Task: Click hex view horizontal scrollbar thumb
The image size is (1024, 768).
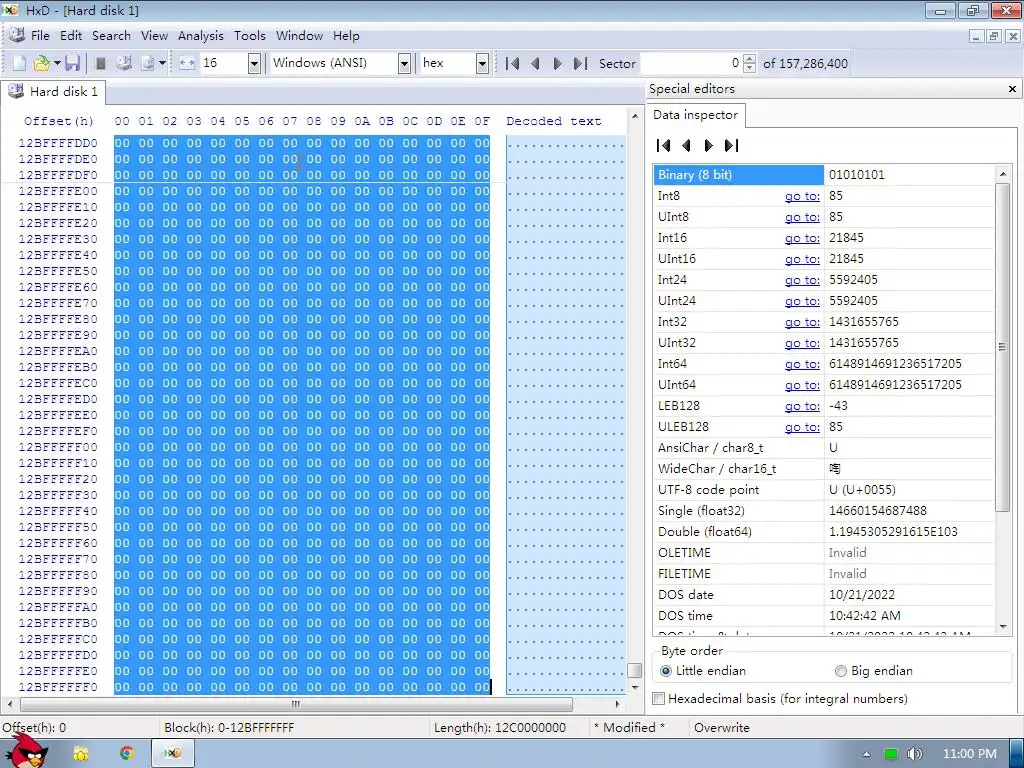Action: tap(296, 704)
